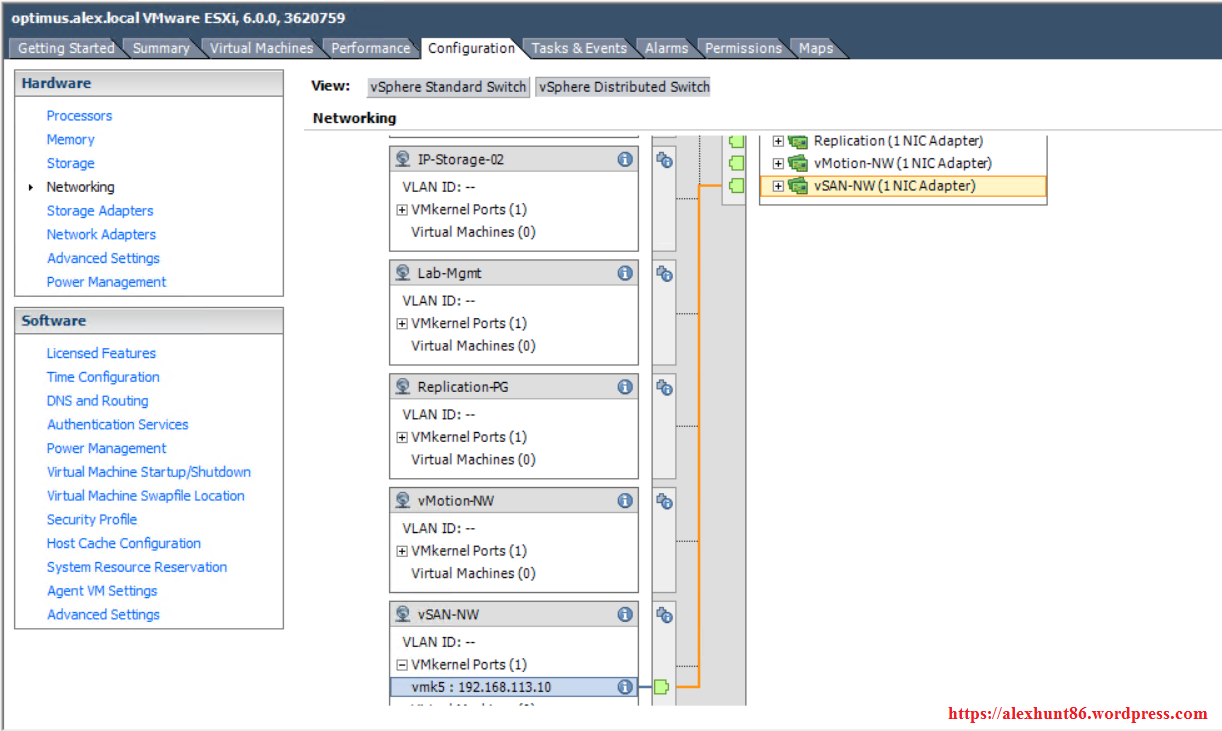This screenshot has height=731, width=1222.
Task: Expand the Replication (1 NIC Adapter) node
Action: click(778, 140)
